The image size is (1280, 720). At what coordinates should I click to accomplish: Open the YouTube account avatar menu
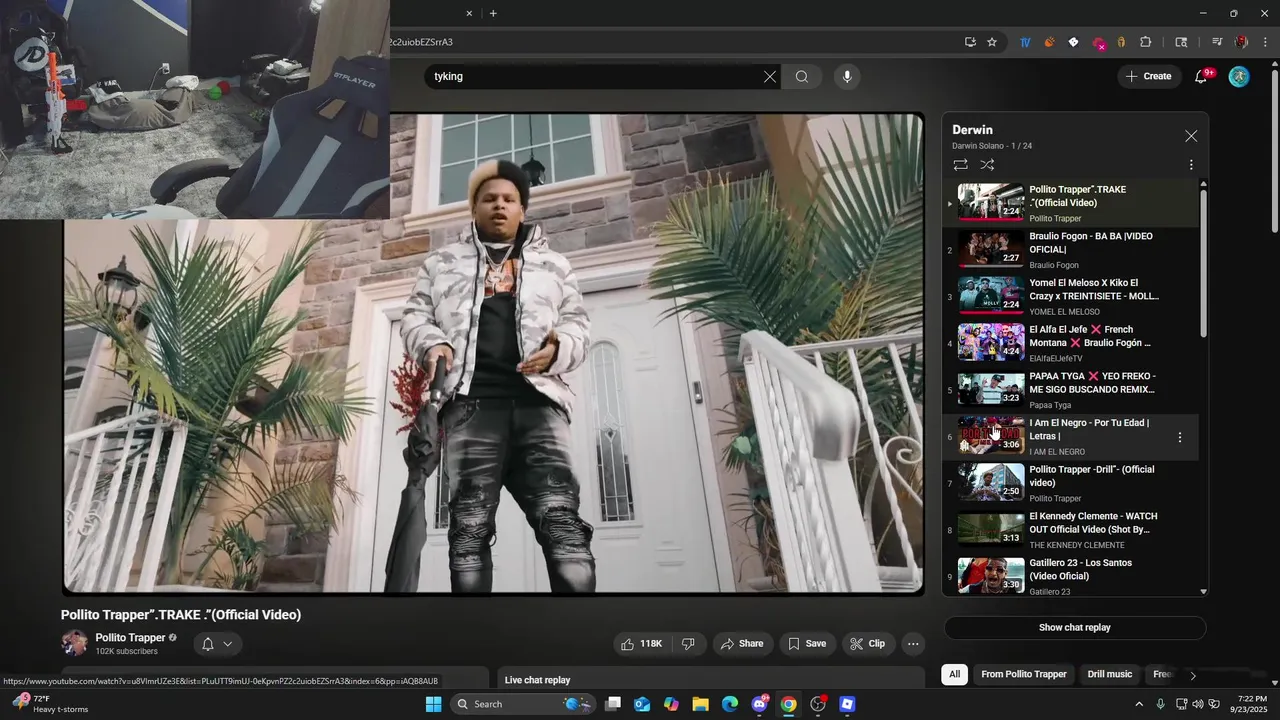1239,76
